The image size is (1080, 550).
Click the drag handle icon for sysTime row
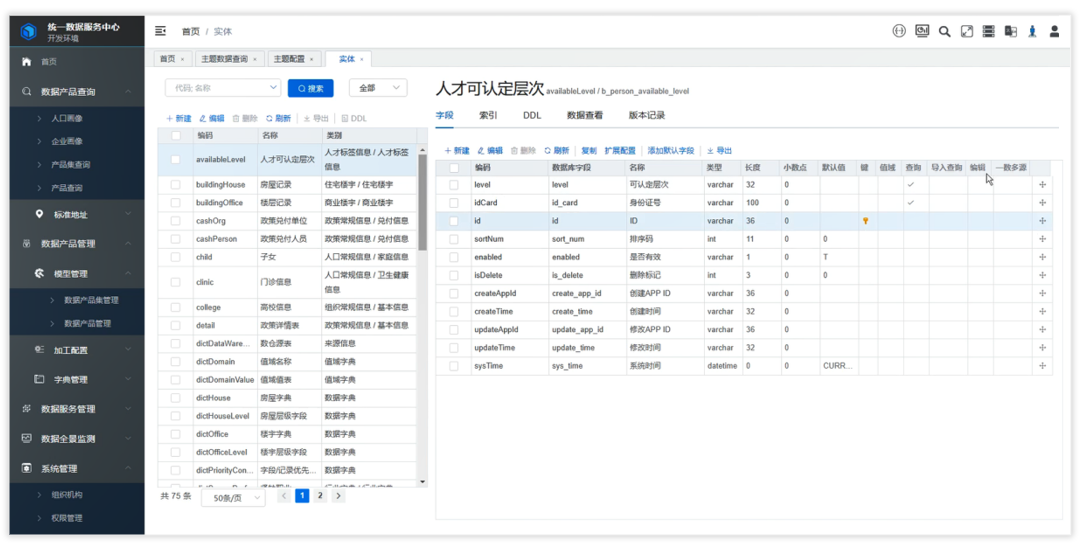tap(1042, 366)
